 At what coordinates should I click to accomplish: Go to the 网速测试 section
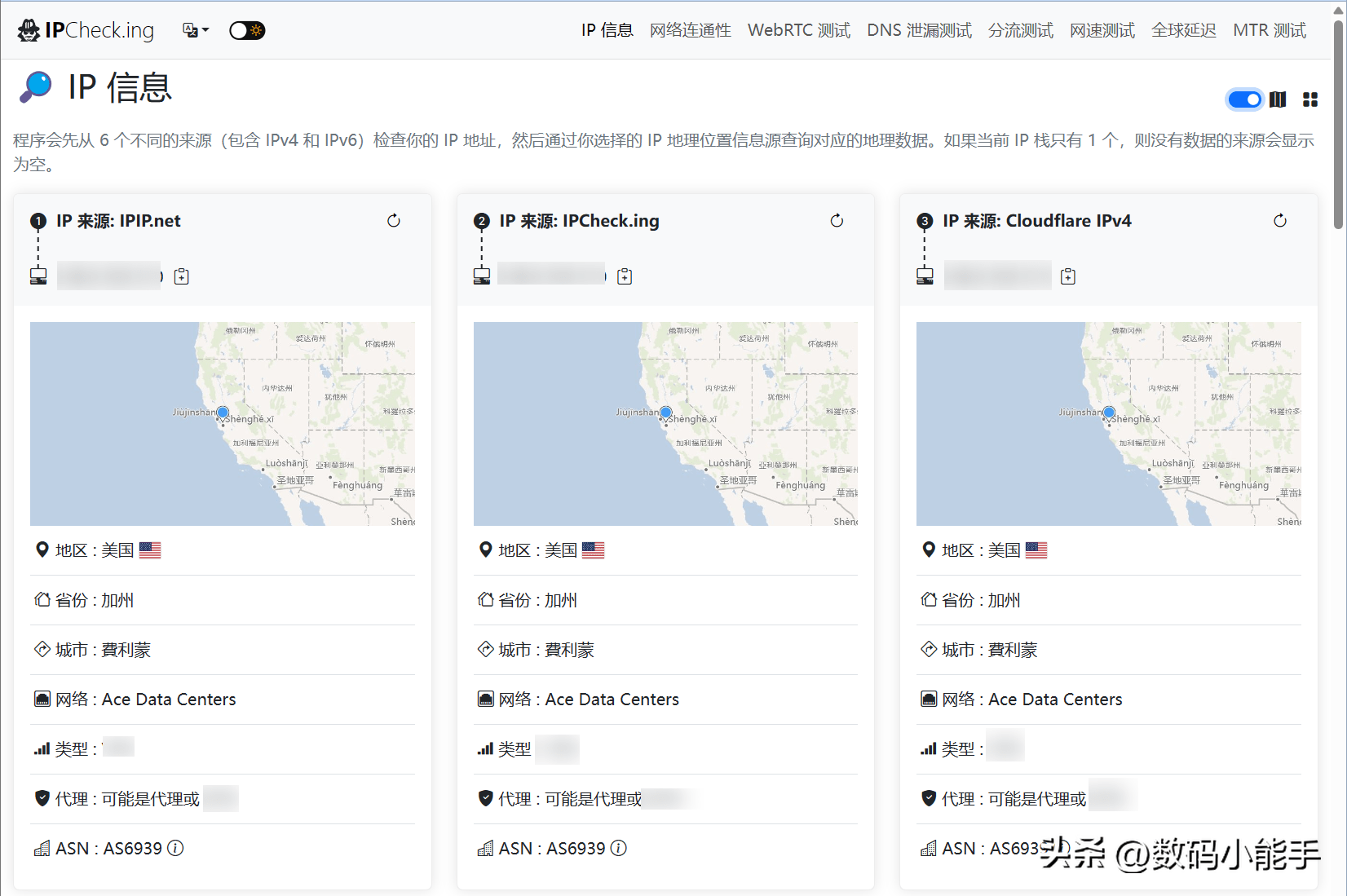[x=1102, y=29]
